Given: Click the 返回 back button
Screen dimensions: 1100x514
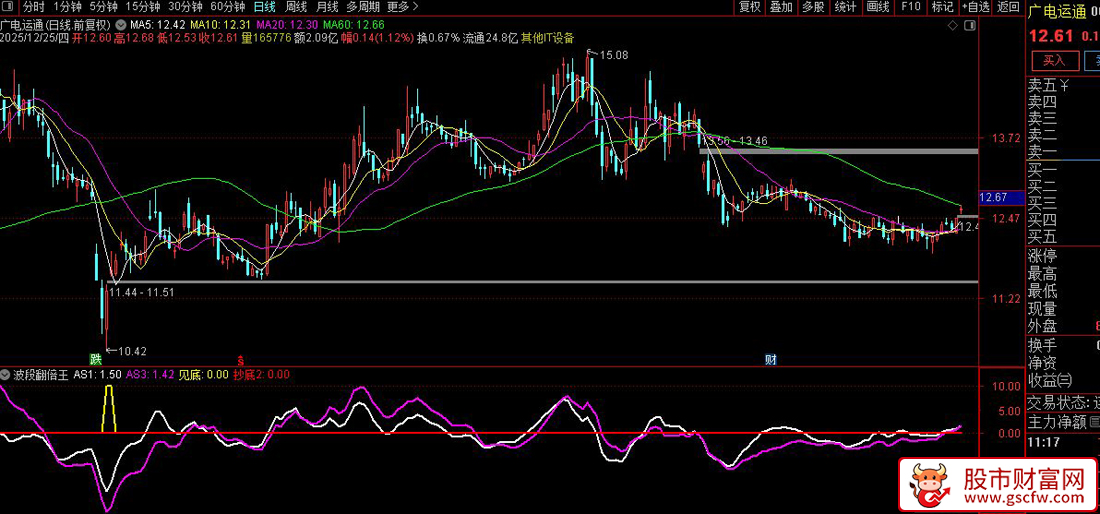Looking at the screenshot, I should [1008, 6].
